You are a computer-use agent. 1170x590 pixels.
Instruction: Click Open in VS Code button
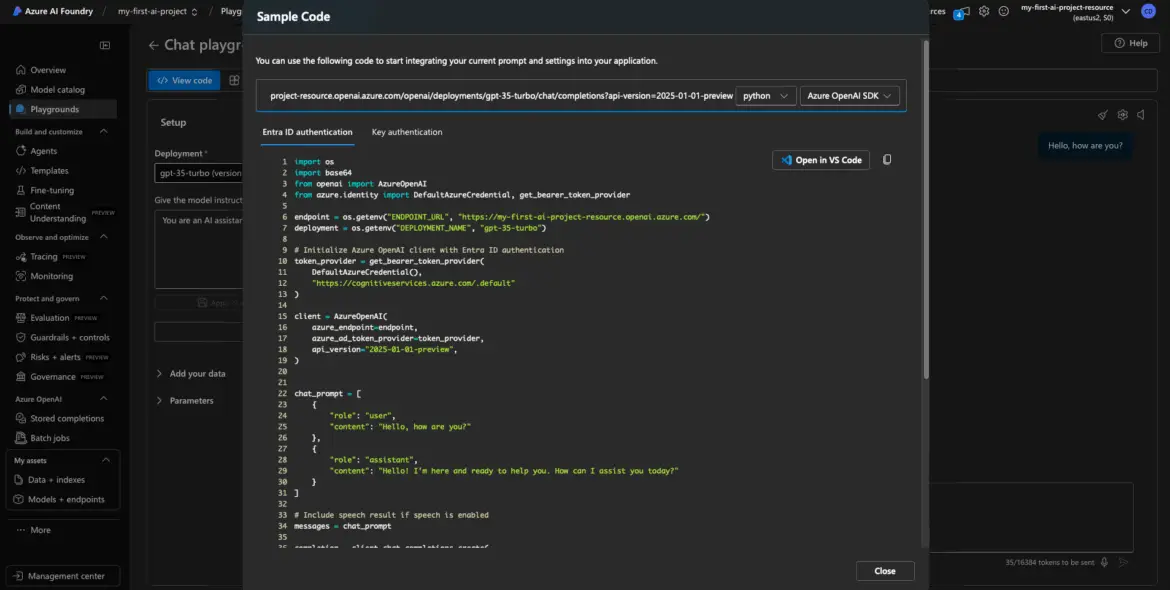(x=820, y=160)
